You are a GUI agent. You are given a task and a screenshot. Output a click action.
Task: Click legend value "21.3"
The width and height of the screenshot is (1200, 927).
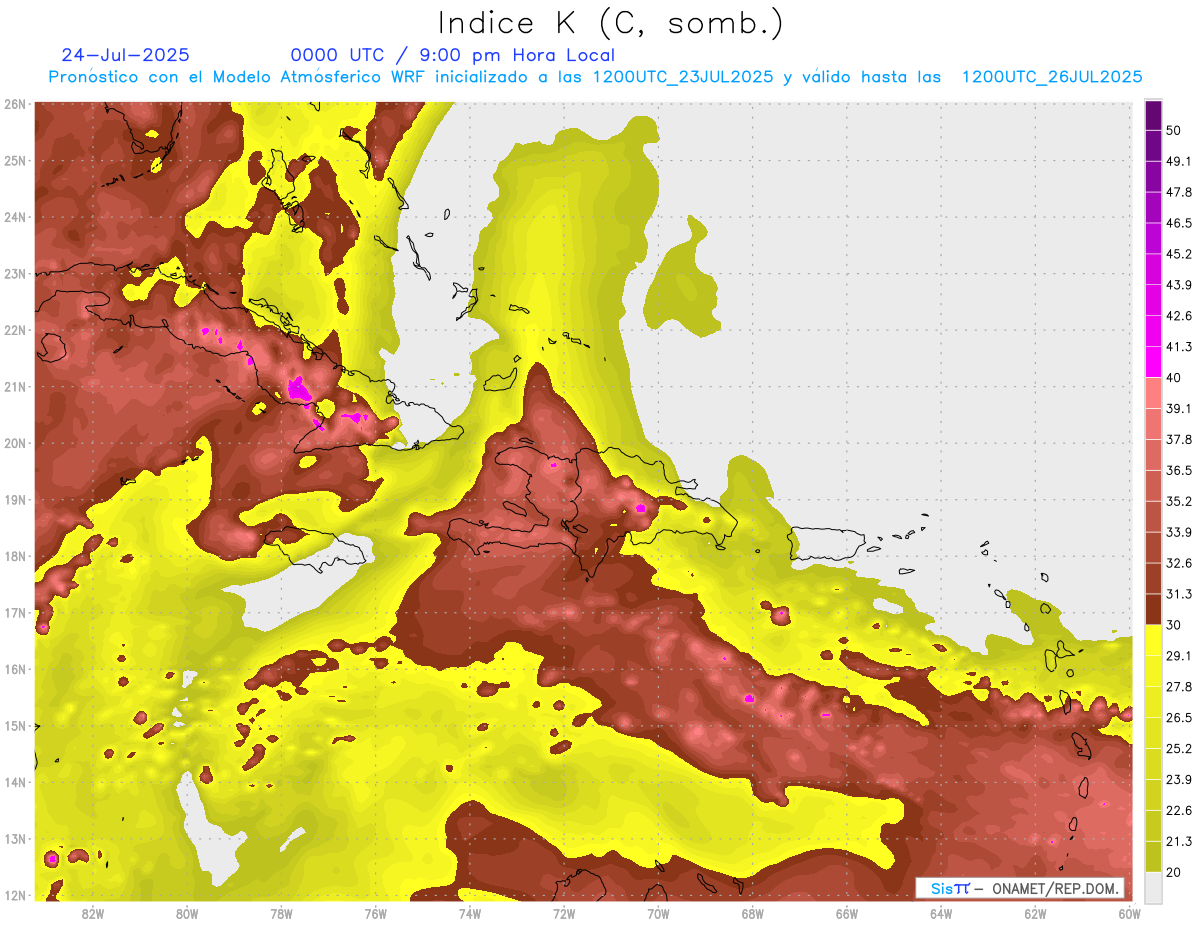click(1179, 841)
